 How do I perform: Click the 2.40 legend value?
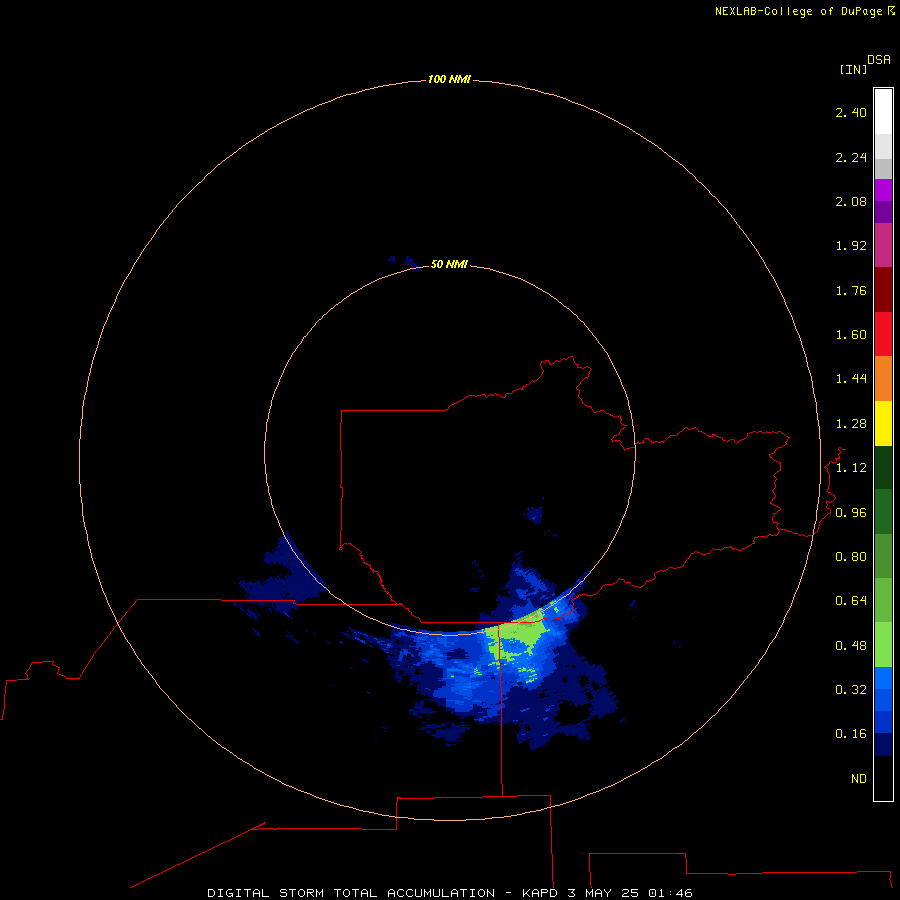click(851, 112)
